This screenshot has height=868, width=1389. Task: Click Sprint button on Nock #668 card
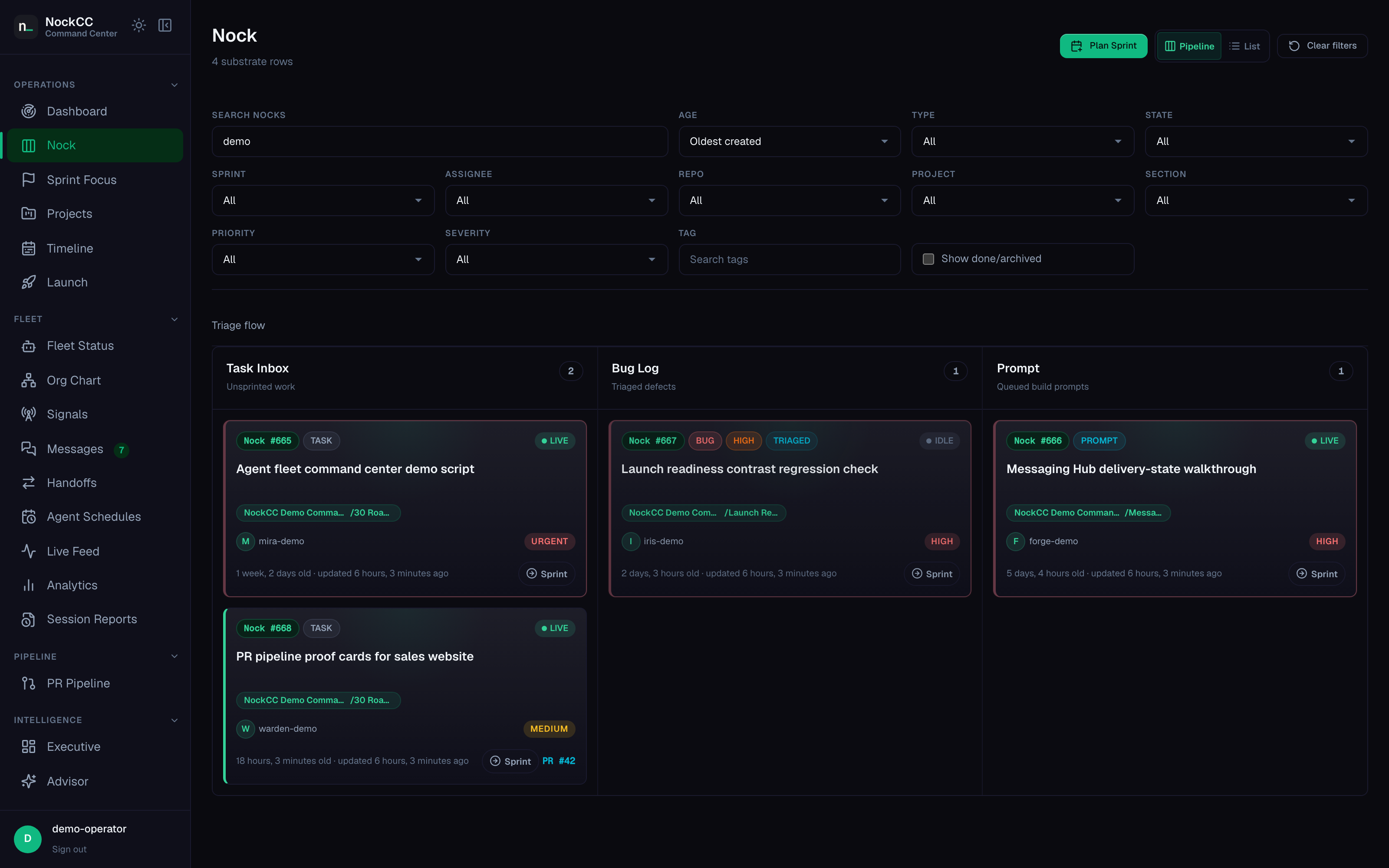510,761
